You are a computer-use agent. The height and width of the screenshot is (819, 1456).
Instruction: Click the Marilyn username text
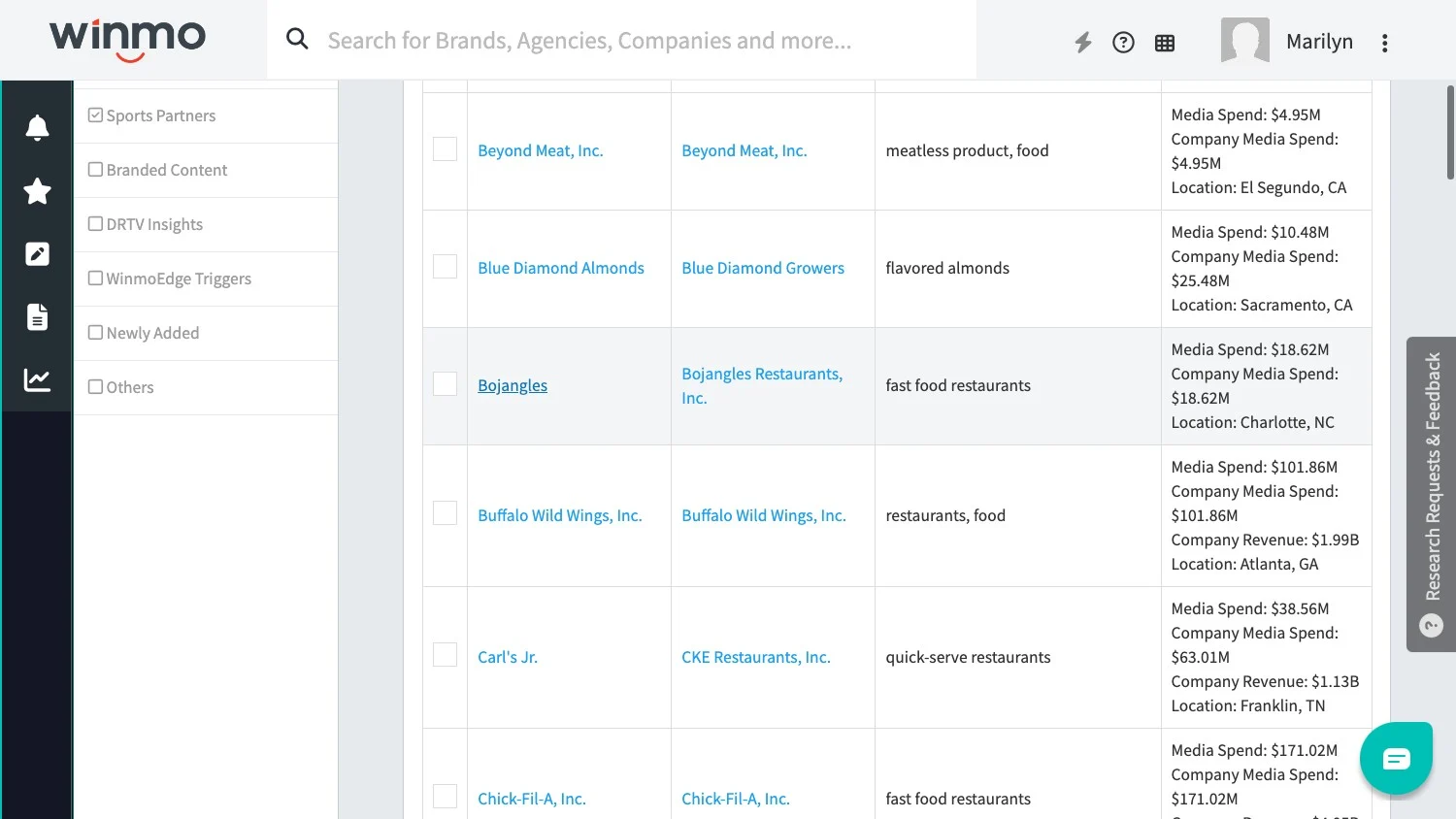pyautogui.click(x=1319, y=42)
